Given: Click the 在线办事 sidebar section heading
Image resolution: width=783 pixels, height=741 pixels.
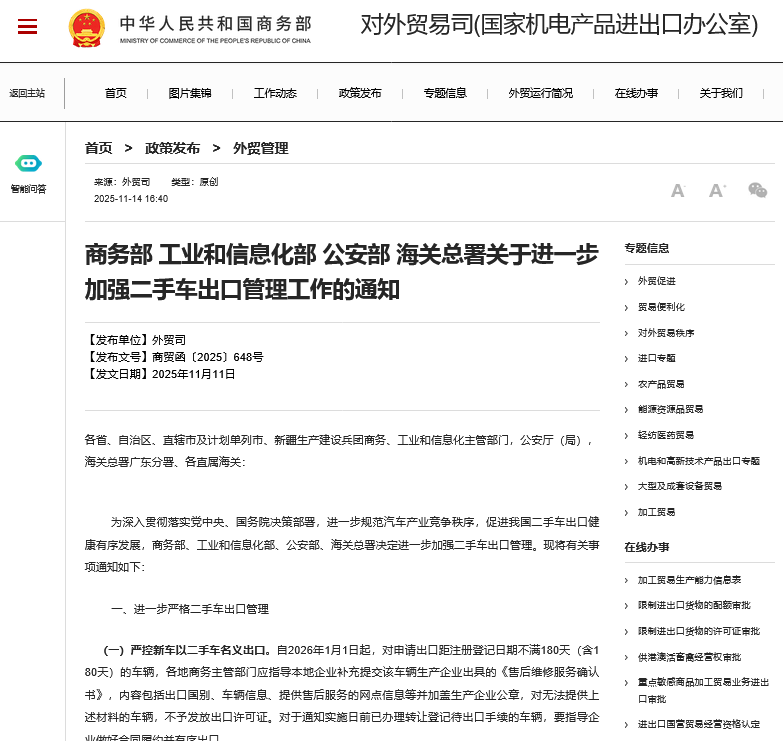Looking at the screenshot, I should tap(647, 547).
